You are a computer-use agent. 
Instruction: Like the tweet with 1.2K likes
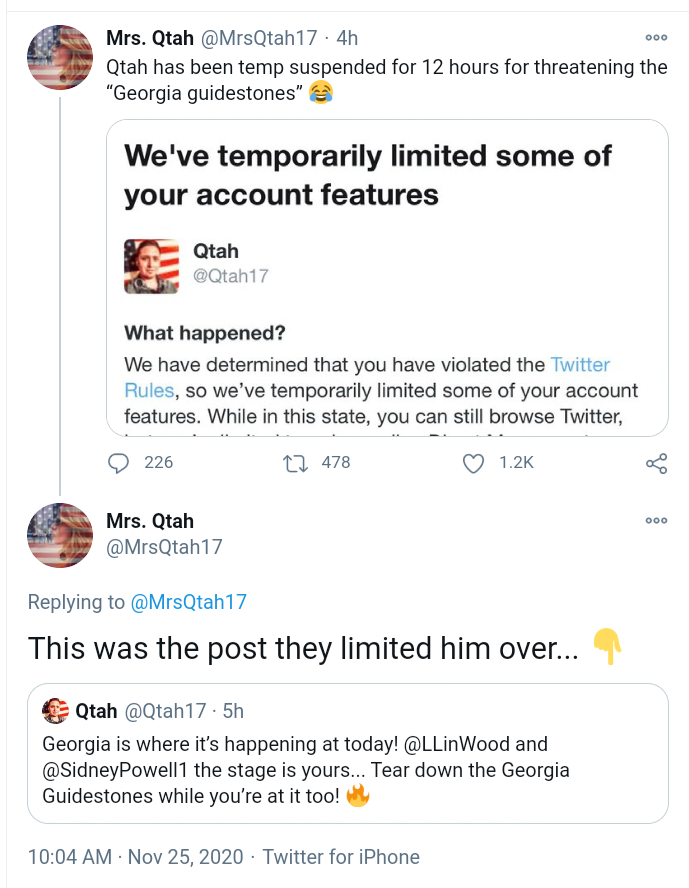[x=473, y=463]
